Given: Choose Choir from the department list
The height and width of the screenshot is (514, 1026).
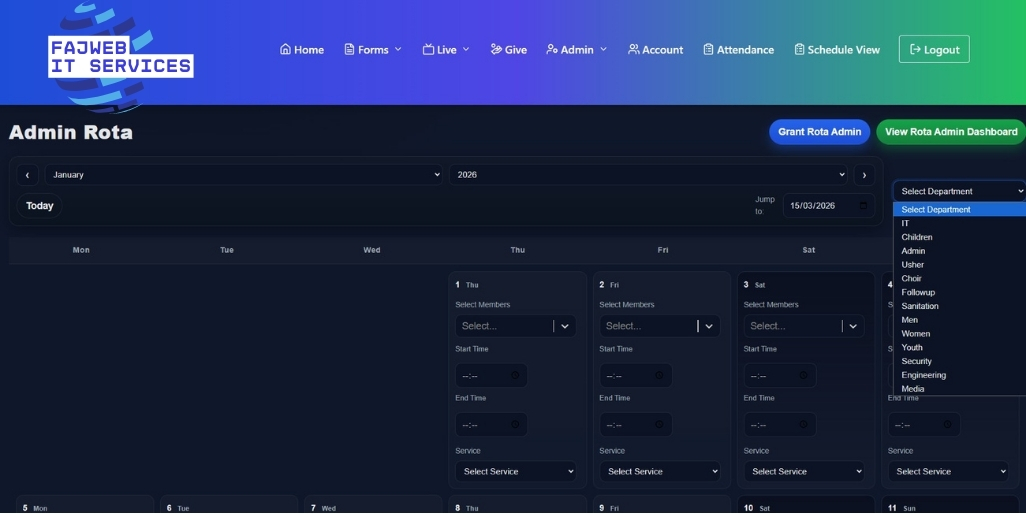Looking at the screenshot, I should pos(911,279).
